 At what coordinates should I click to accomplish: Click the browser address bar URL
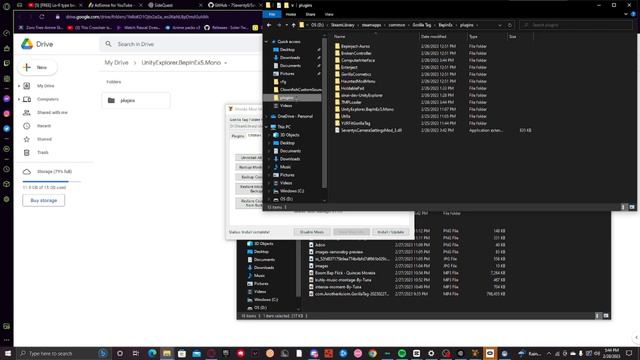pyautogui.click(x=137, y=17)
